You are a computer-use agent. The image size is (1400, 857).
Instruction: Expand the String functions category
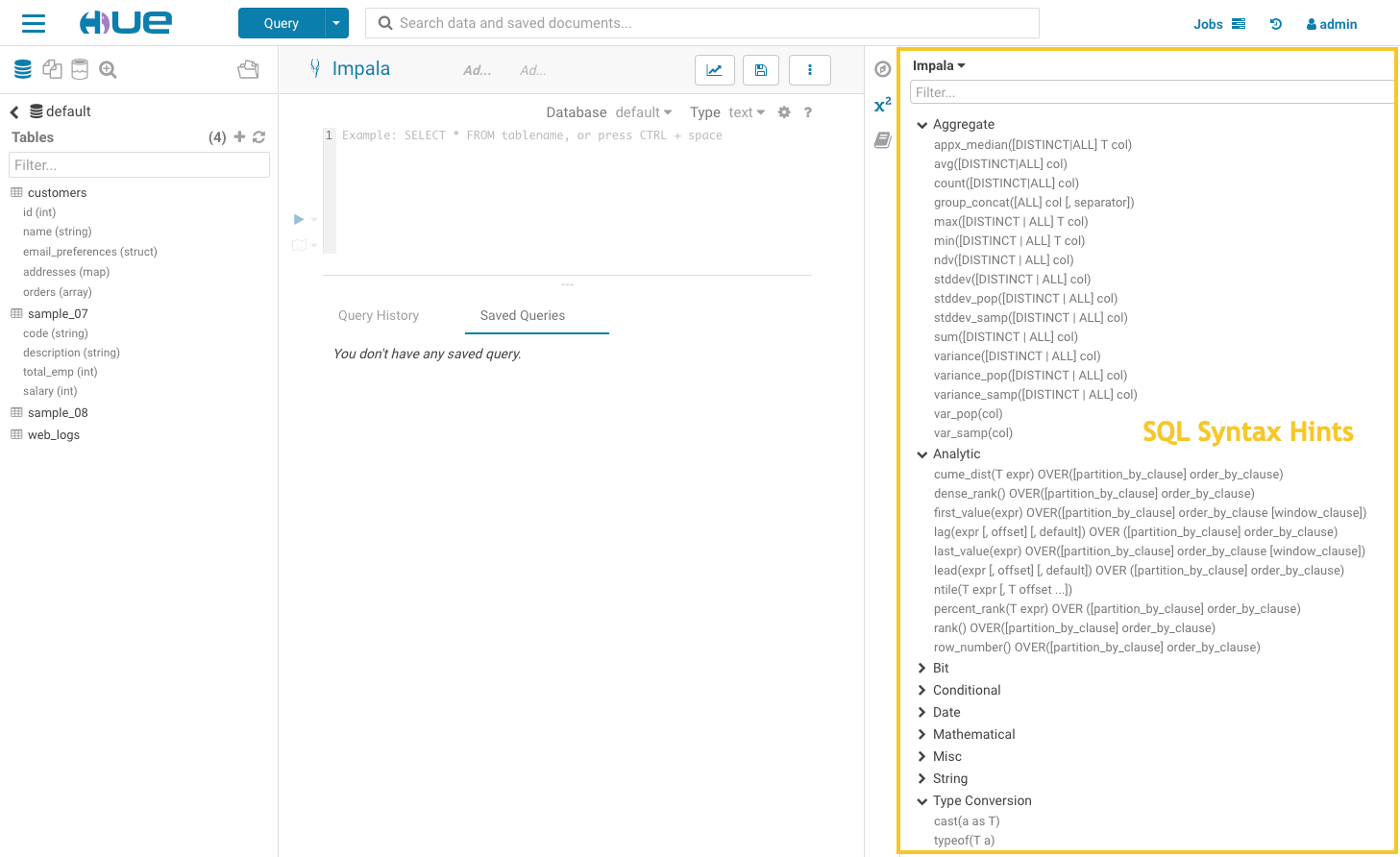(x=922, y=778)
